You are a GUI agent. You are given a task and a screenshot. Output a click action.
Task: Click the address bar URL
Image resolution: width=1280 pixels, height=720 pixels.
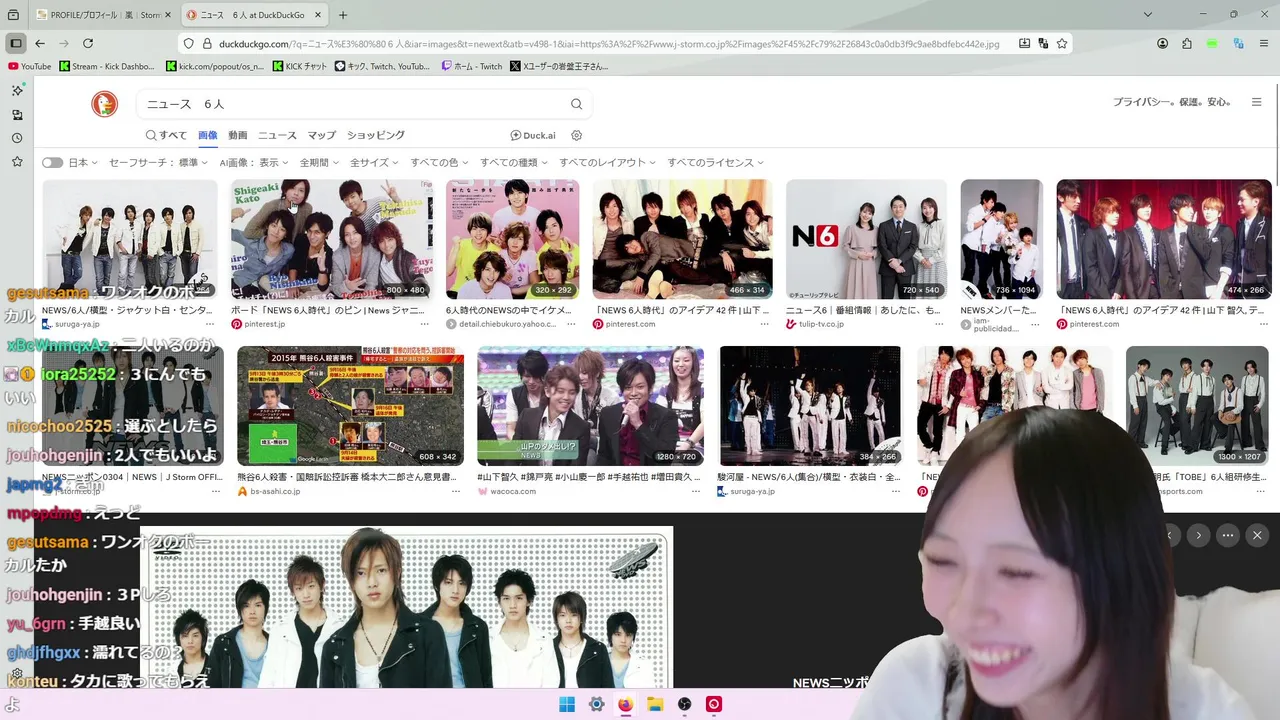point(608,43)
